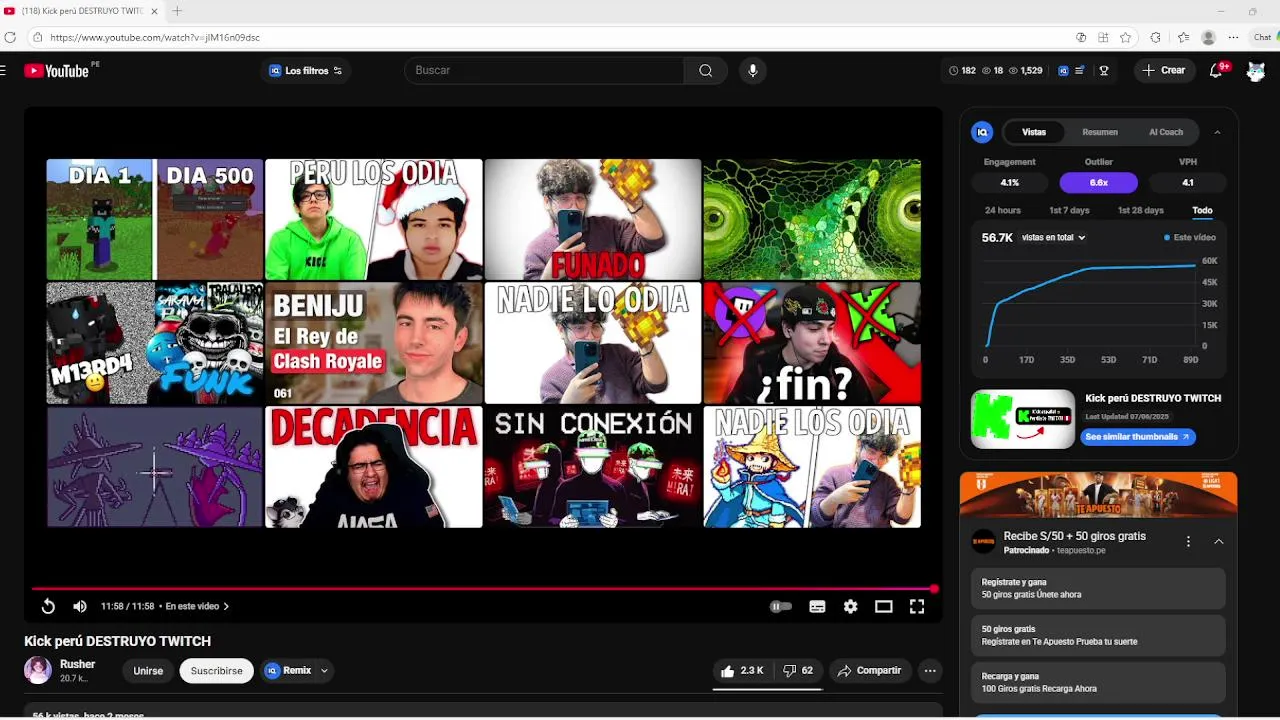Viewport: 1280px width, 720px height.
Task: Collapse the vidIQ panel chevron
Action: [x=1217, y=132]
